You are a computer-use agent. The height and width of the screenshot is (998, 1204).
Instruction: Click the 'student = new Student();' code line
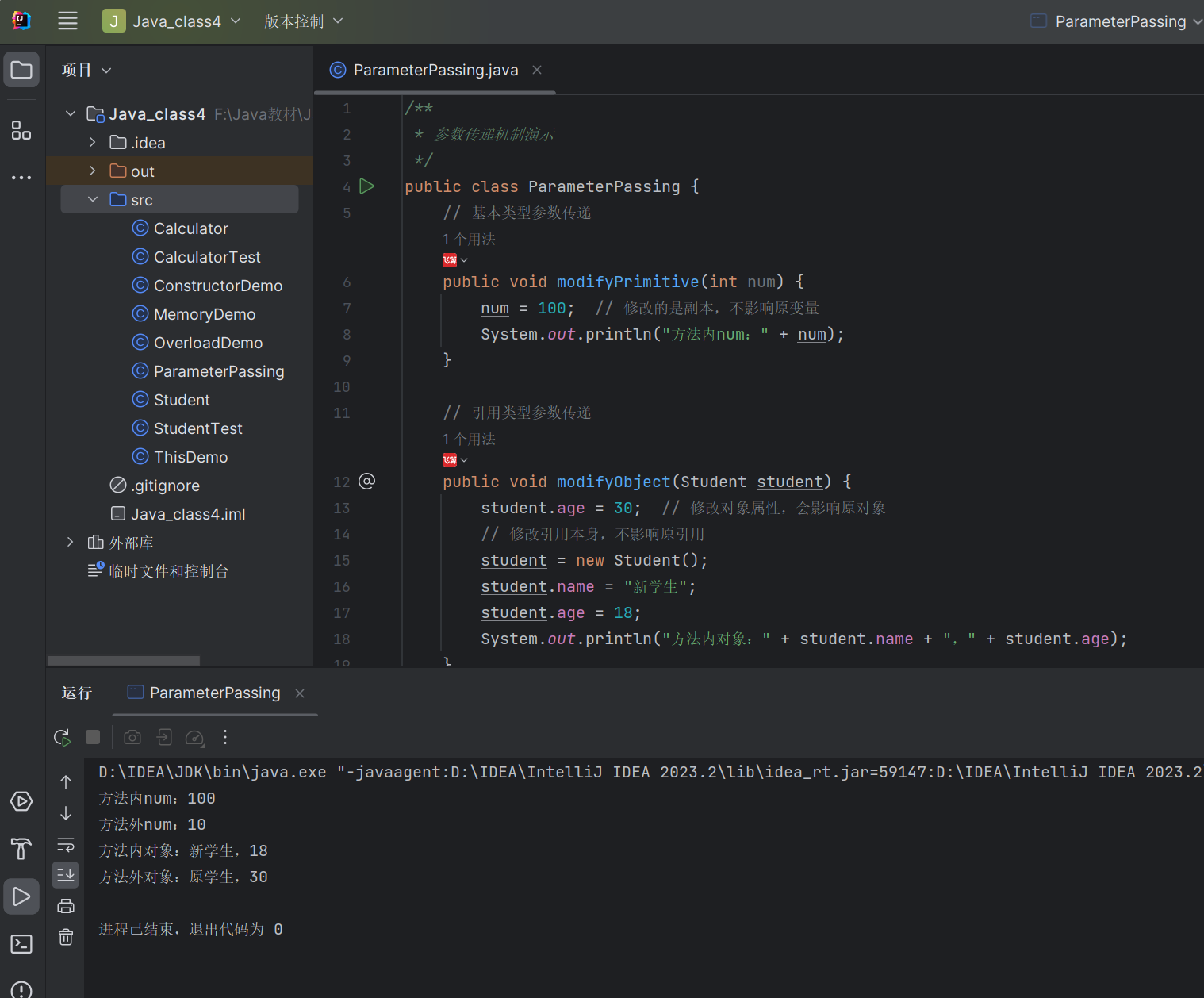pyautogui.click(x=594, y=561)
